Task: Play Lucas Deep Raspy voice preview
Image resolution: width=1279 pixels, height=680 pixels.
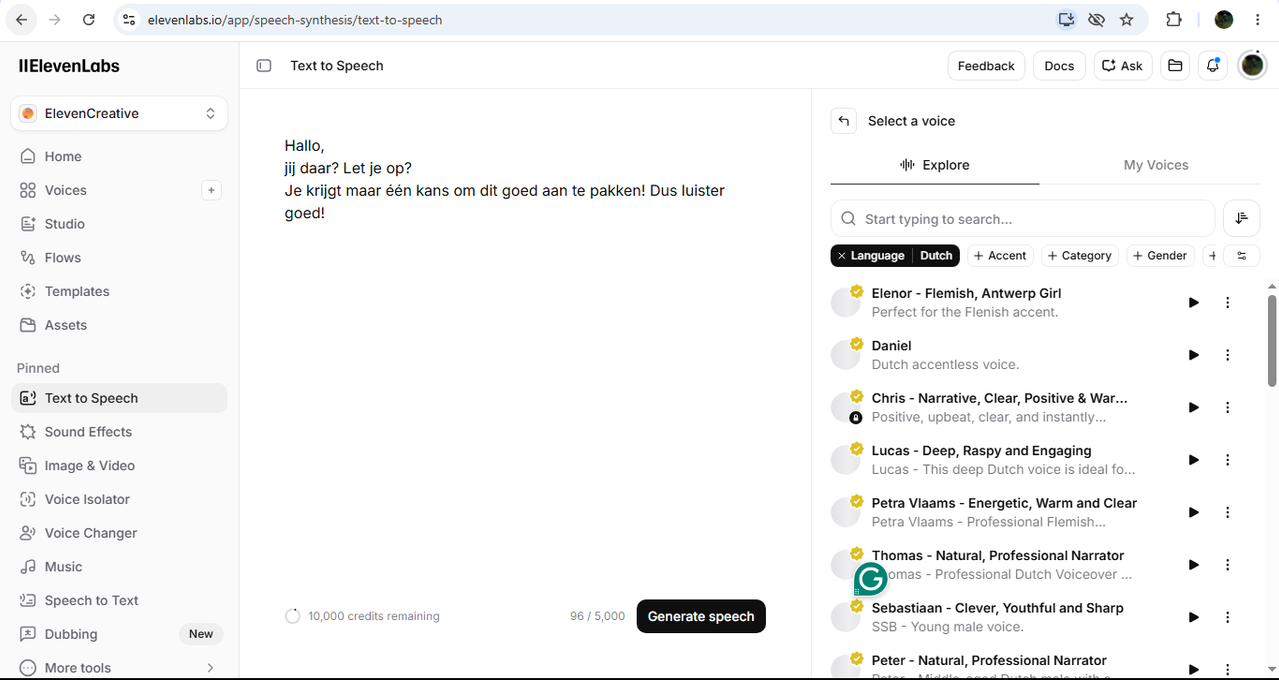Action: point(1193,460)
